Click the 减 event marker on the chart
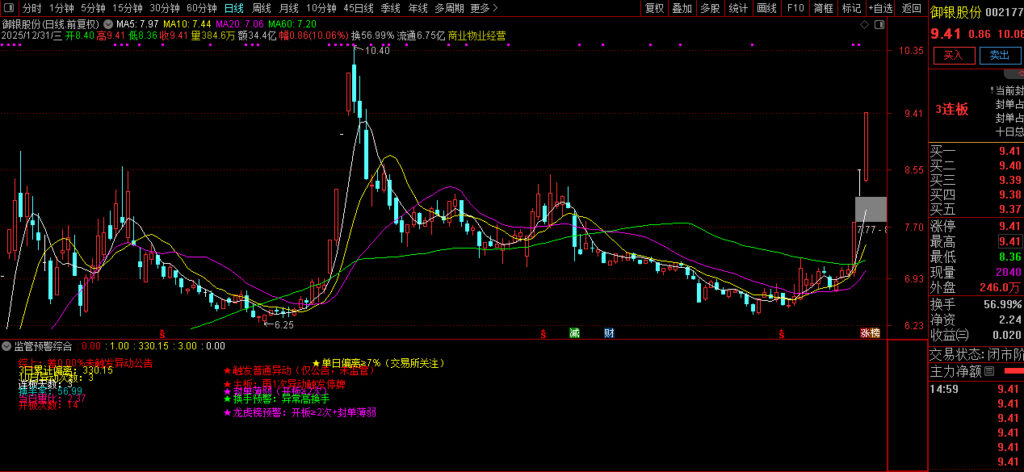 click(574, 332)
